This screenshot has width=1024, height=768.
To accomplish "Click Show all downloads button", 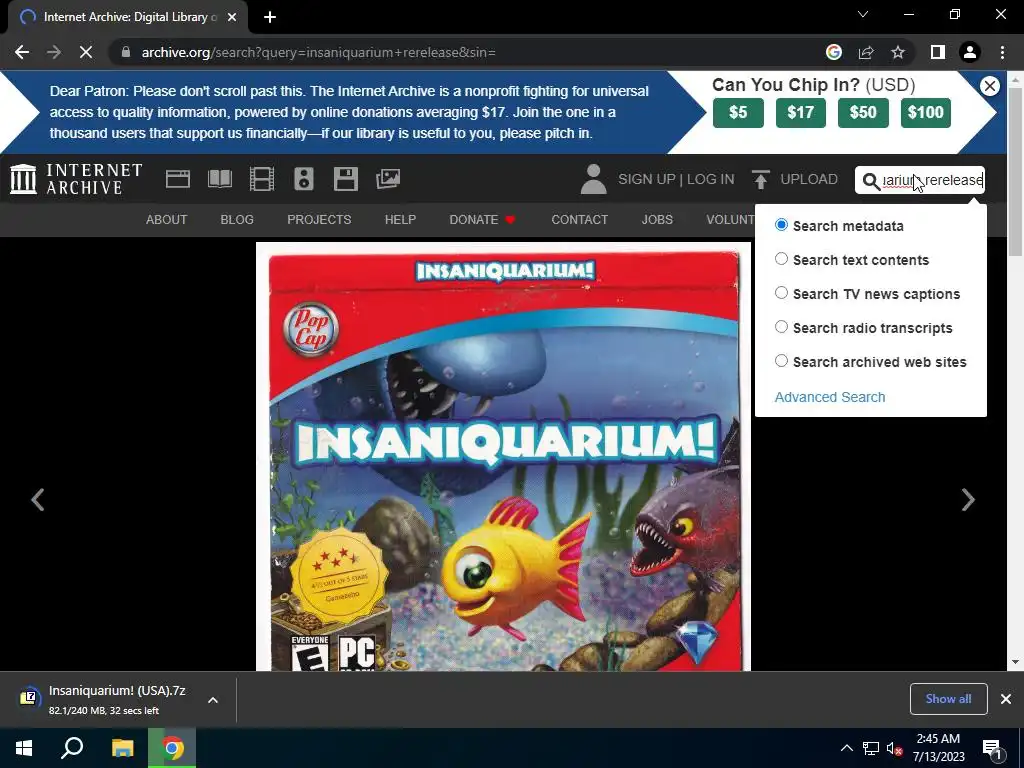I will click(x=948, y=699).
